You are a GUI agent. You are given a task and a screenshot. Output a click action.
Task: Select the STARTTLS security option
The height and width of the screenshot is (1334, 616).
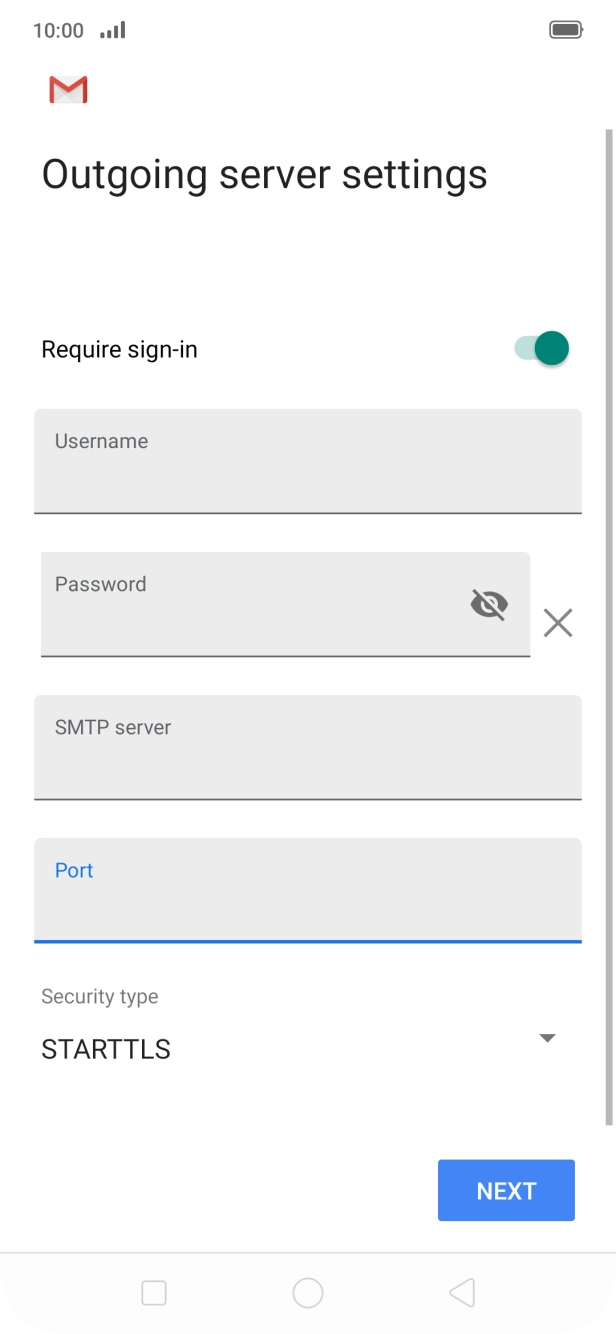tap(106, 1049)
